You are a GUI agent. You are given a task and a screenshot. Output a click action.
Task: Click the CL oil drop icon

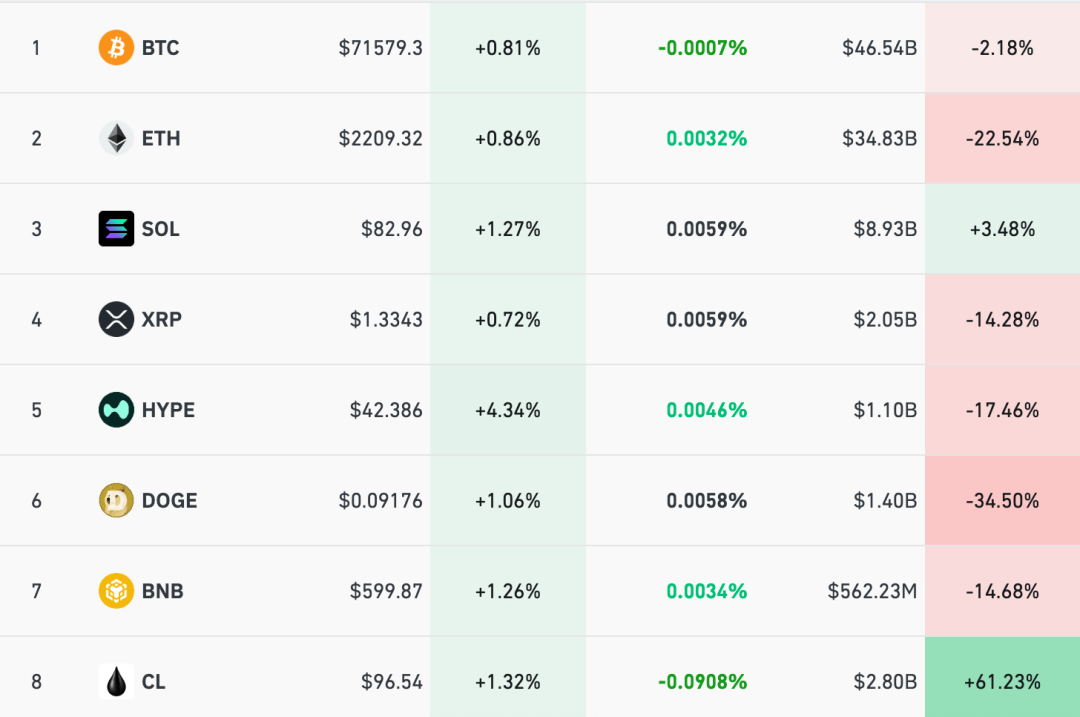116,682
